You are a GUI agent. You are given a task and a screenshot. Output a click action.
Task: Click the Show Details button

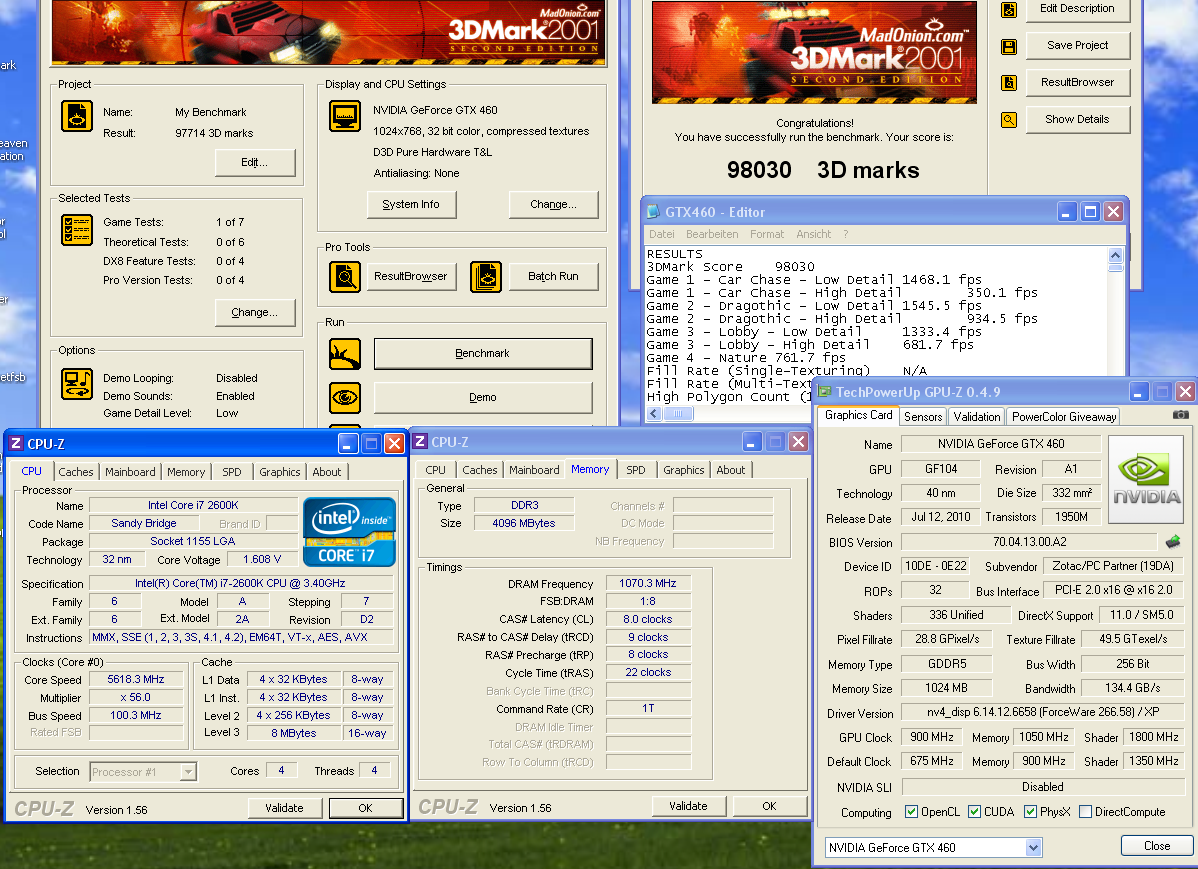click(x=1077, y=119)
